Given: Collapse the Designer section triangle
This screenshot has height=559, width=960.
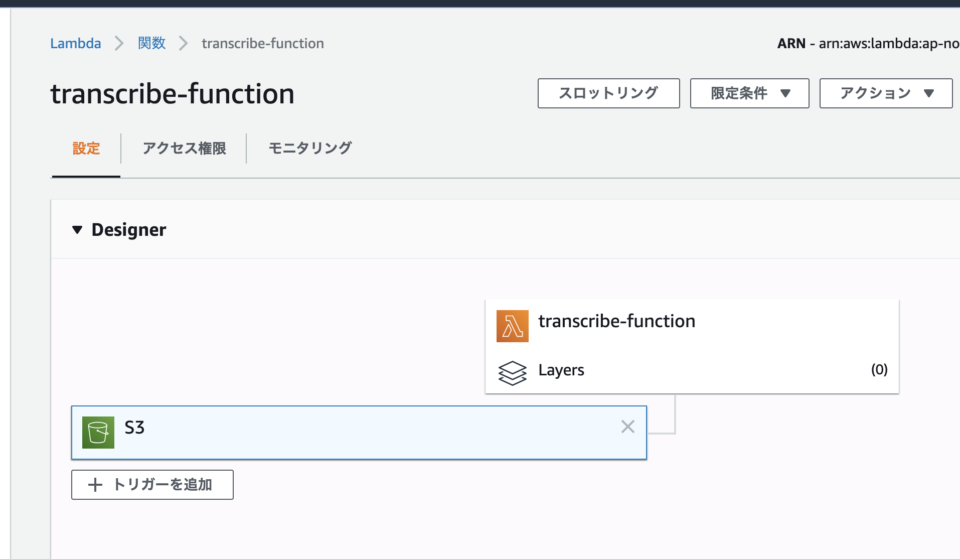Looking at the screenshot, I should (77, 230).
